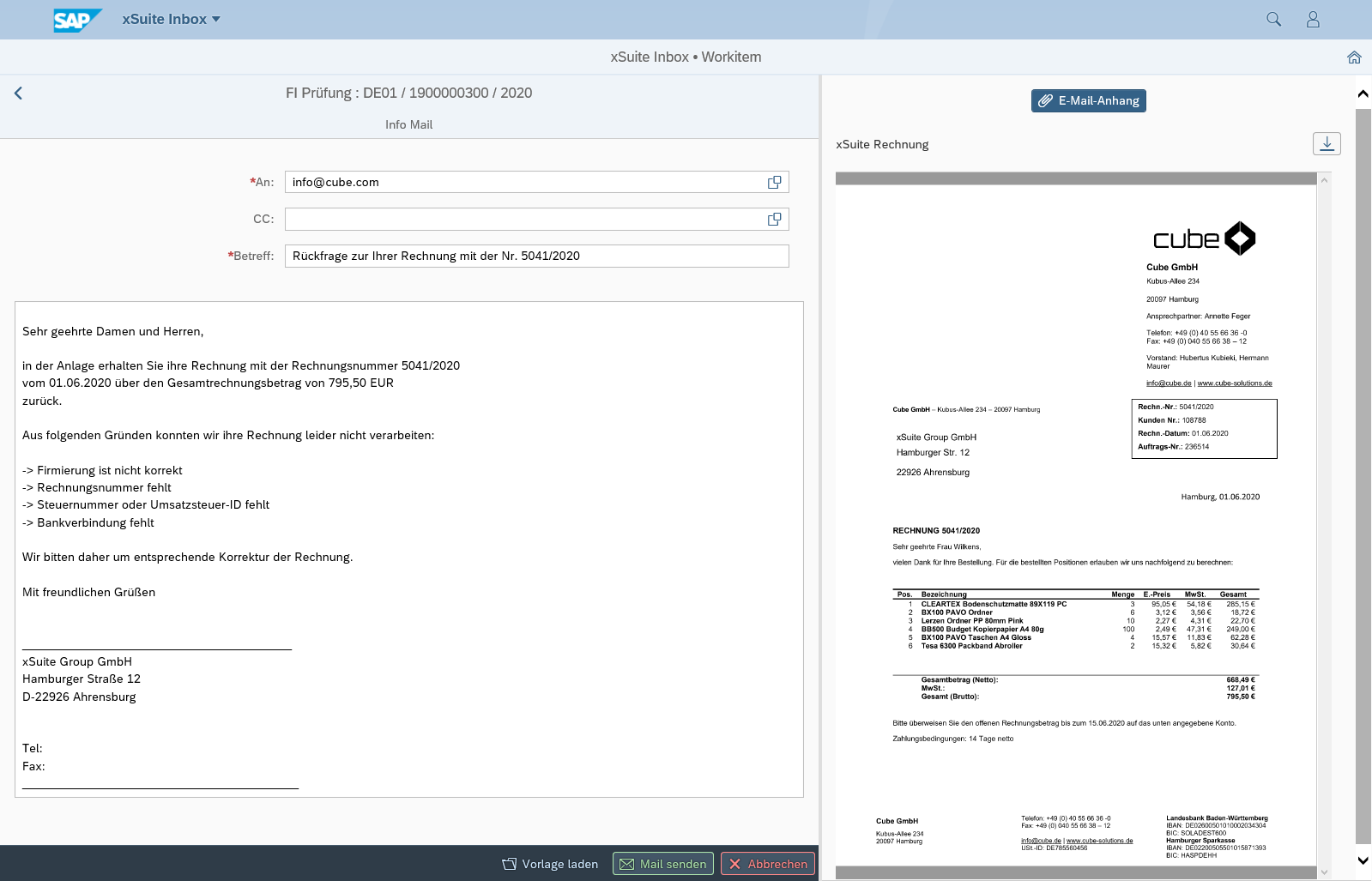Open the search magnifier icon
Viewport: 1372px width, 881px height.
(1273, 19)
